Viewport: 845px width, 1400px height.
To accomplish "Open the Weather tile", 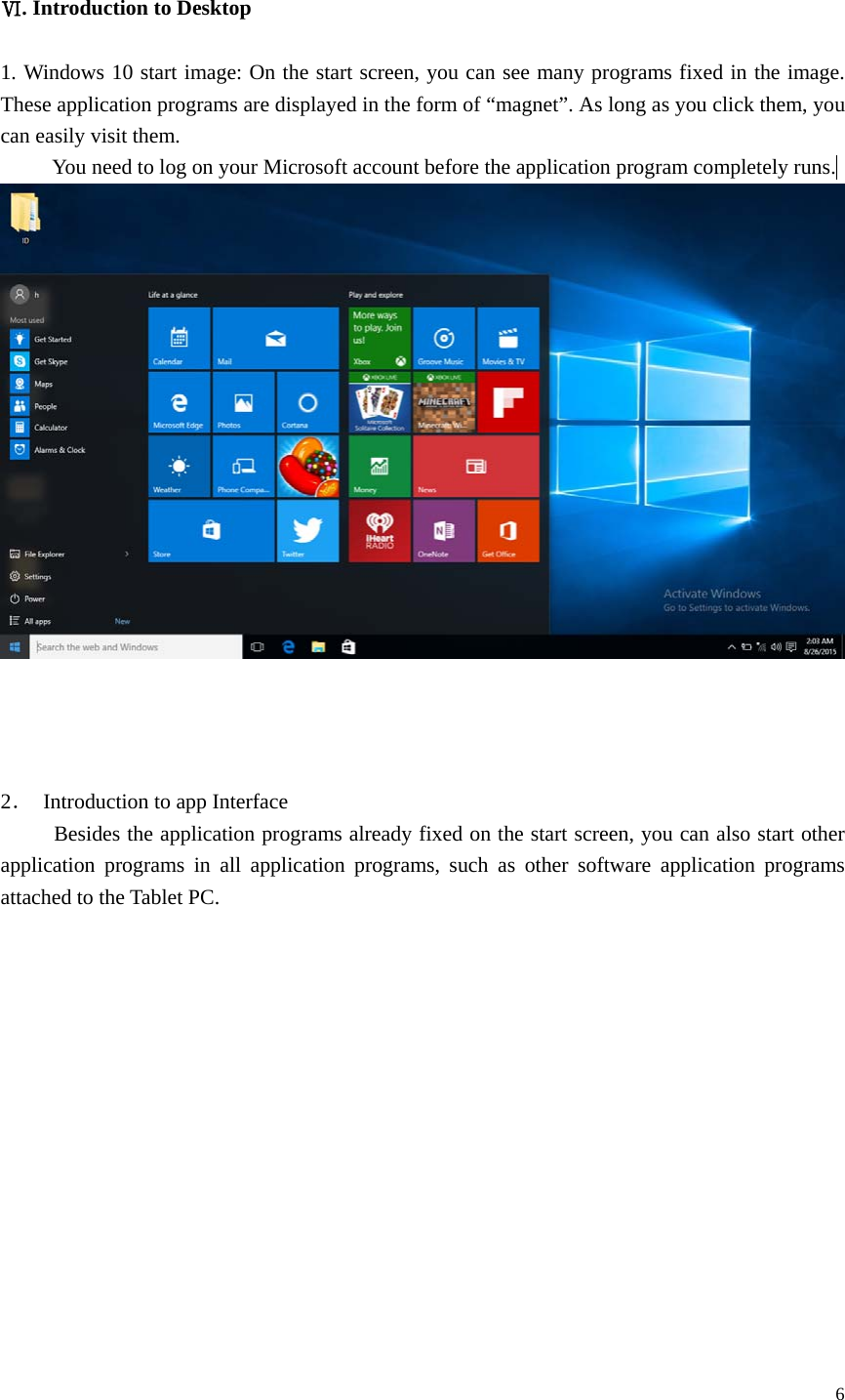I will [x=178, y=466].
